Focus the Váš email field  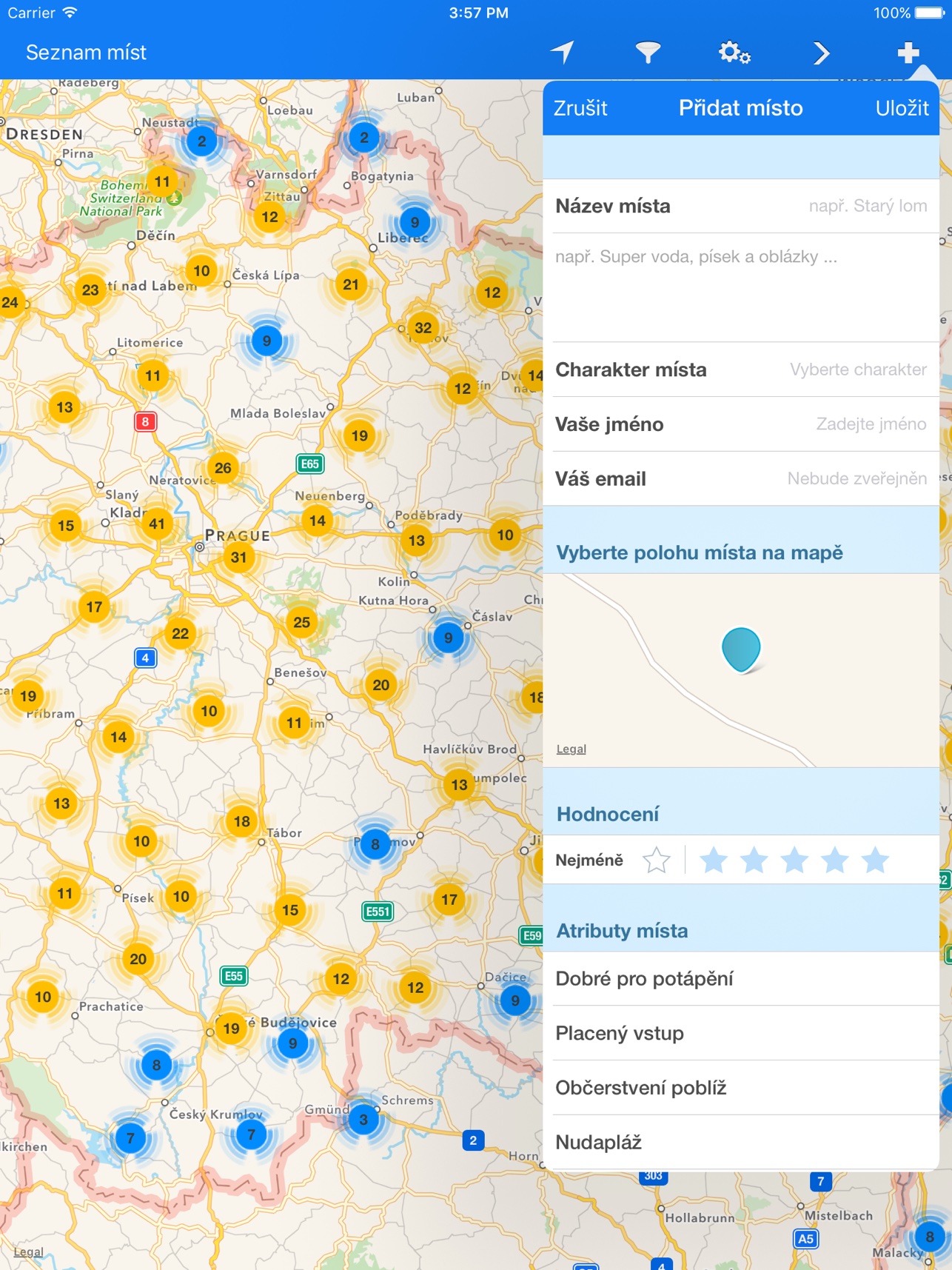pyautogui.click(x=741, y=479)
